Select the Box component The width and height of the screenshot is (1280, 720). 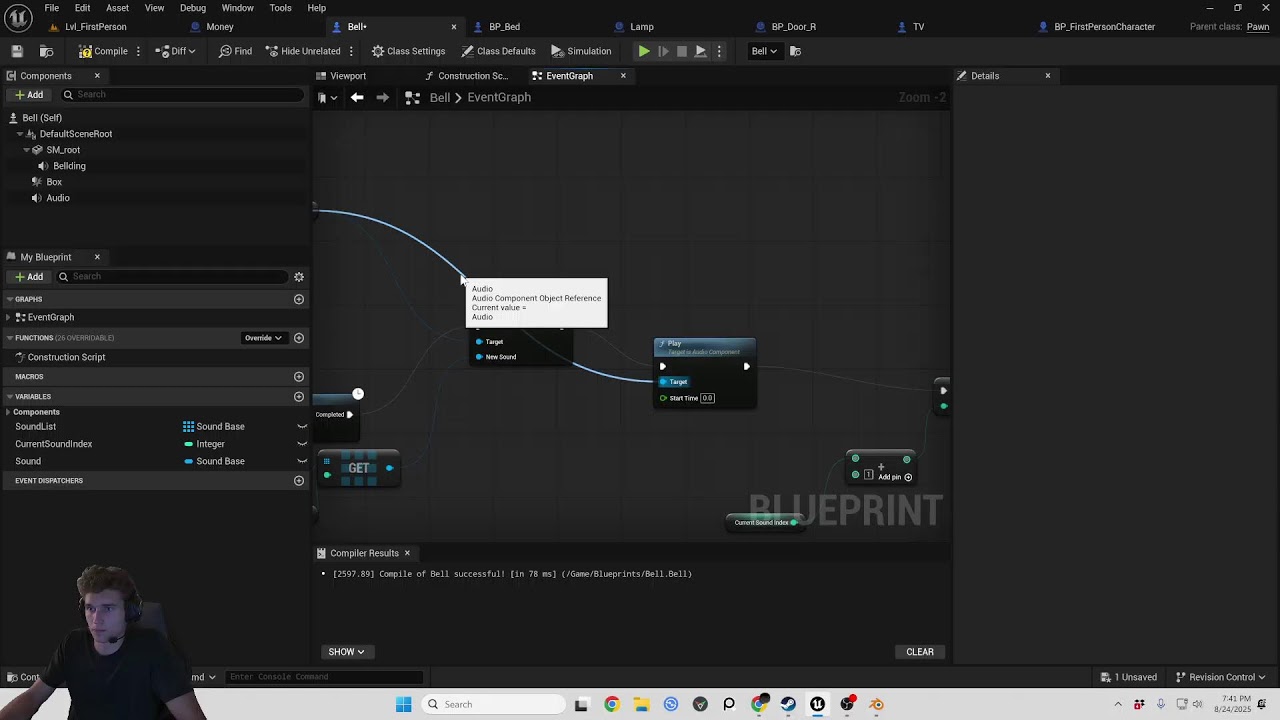[54, 182]
